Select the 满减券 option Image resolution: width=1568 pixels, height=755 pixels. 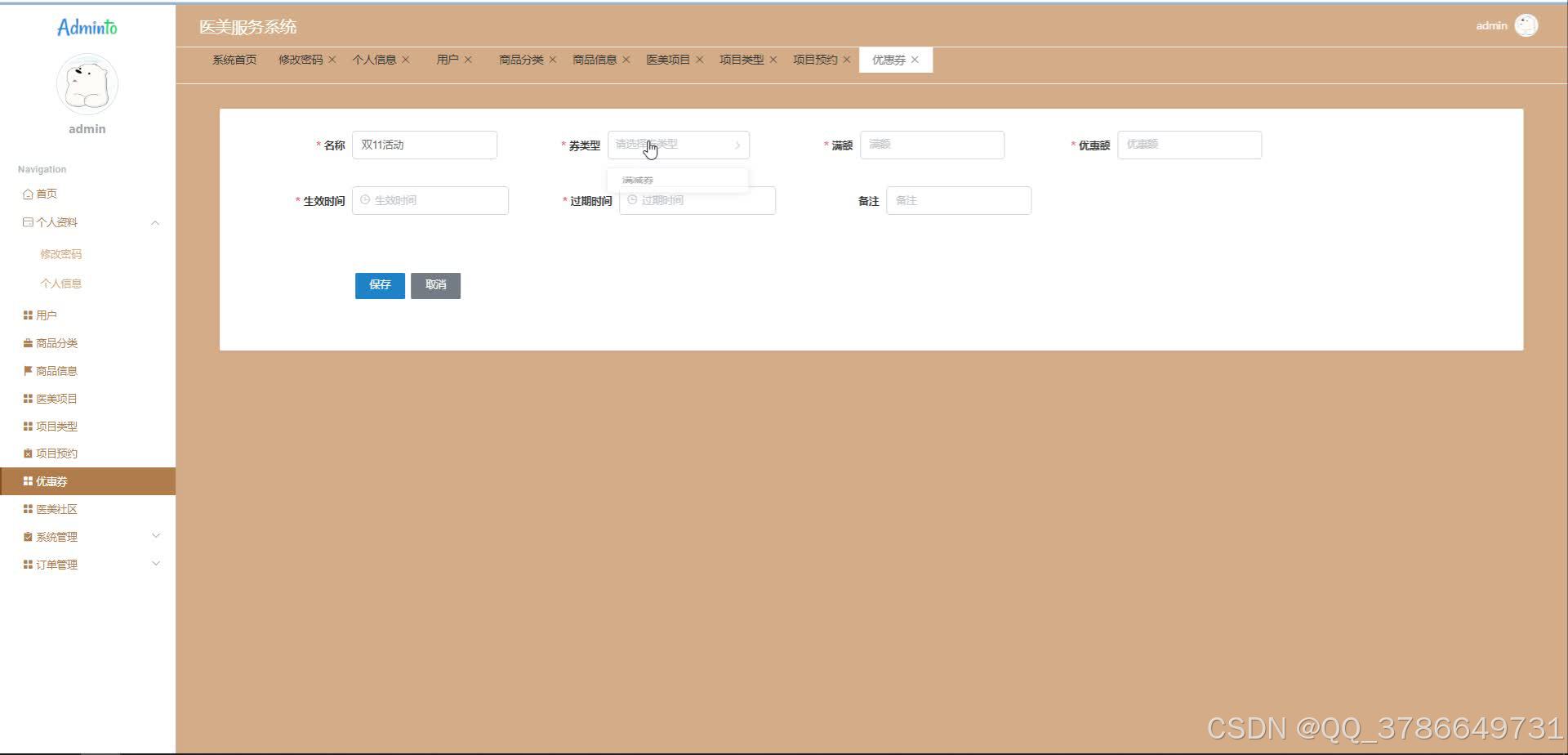click(678, 180)
